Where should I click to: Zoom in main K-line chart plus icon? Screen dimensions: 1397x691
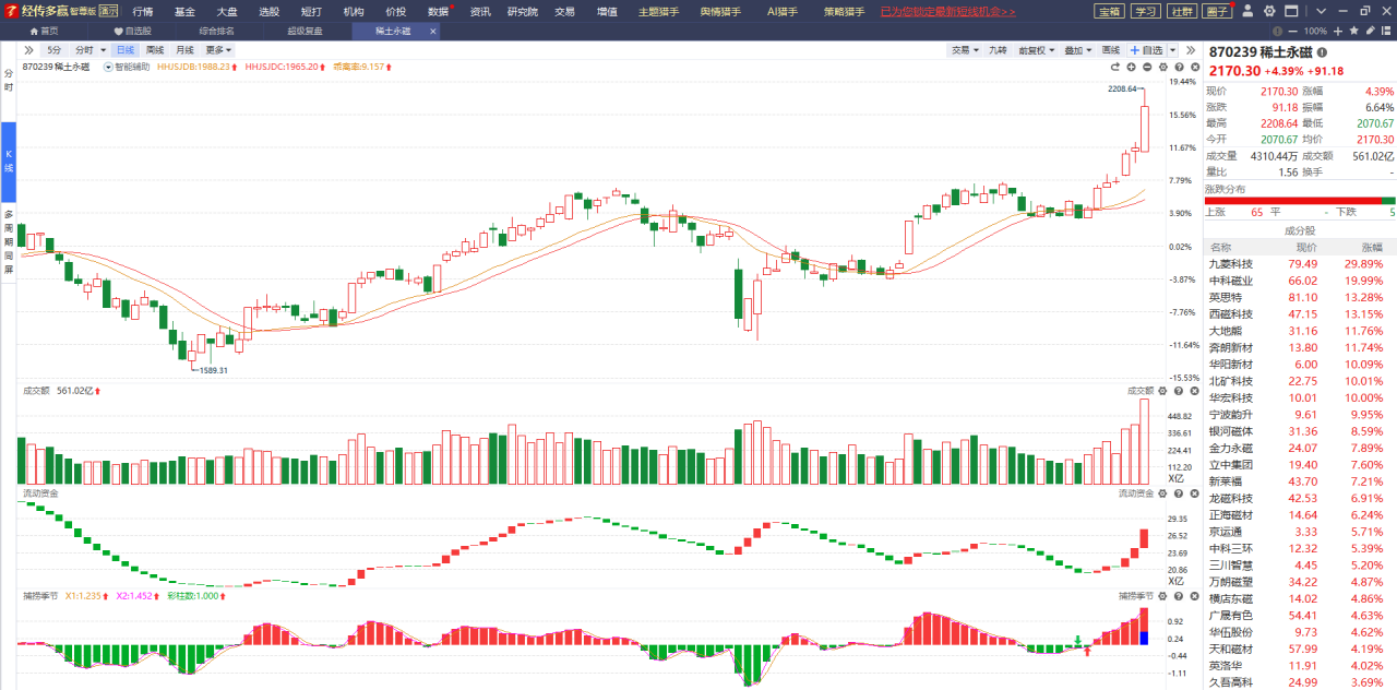1131,67
